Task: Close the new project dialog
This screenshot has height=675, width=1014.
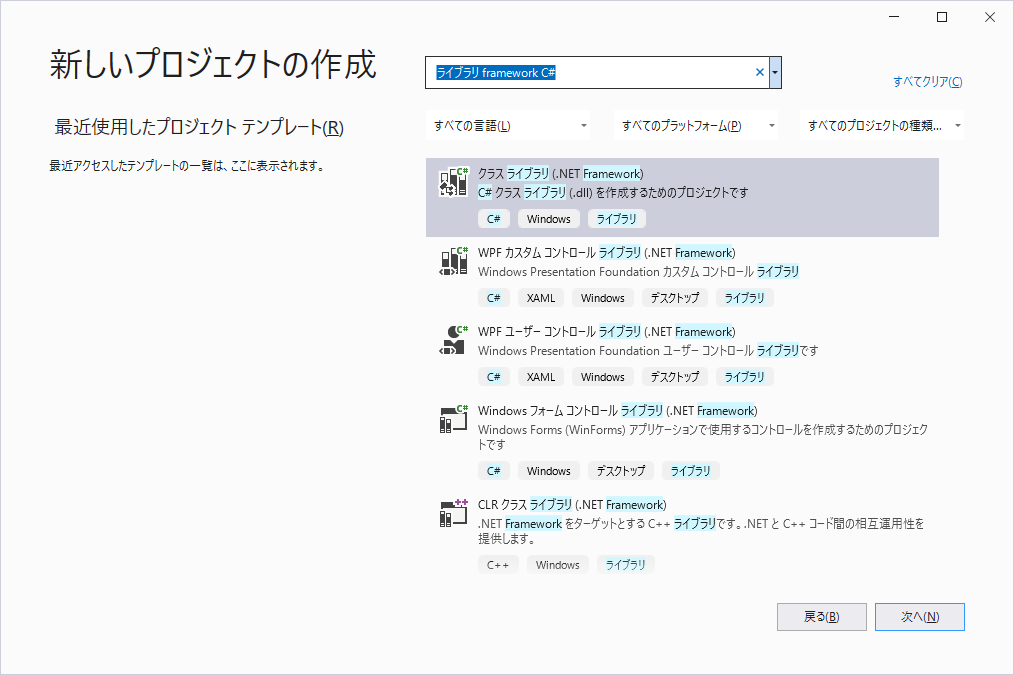Action: [x=989, y=17]
